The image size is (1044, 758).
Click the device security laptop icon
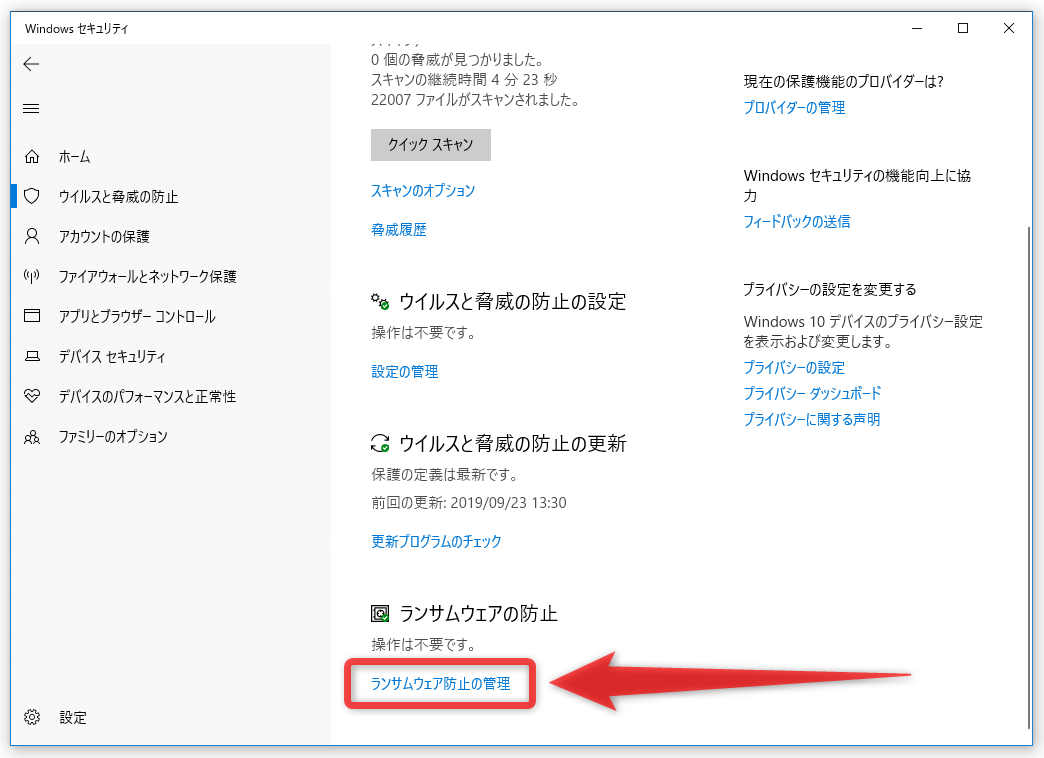tap(32, 356)
